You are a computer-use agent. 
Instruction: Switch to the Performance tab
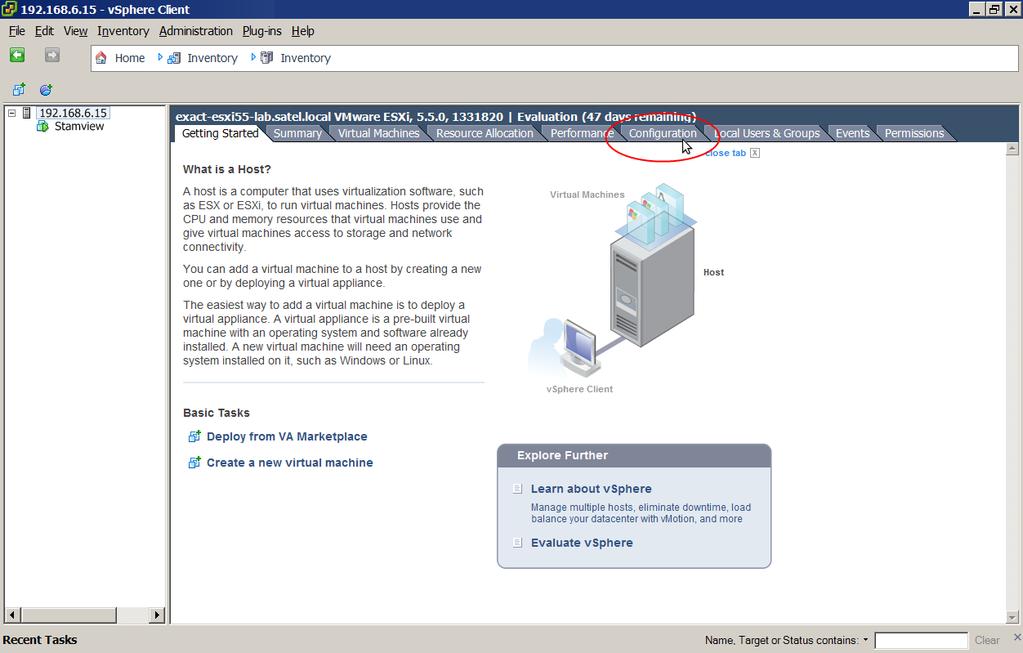pyautogui.click(x=581, y=133)
